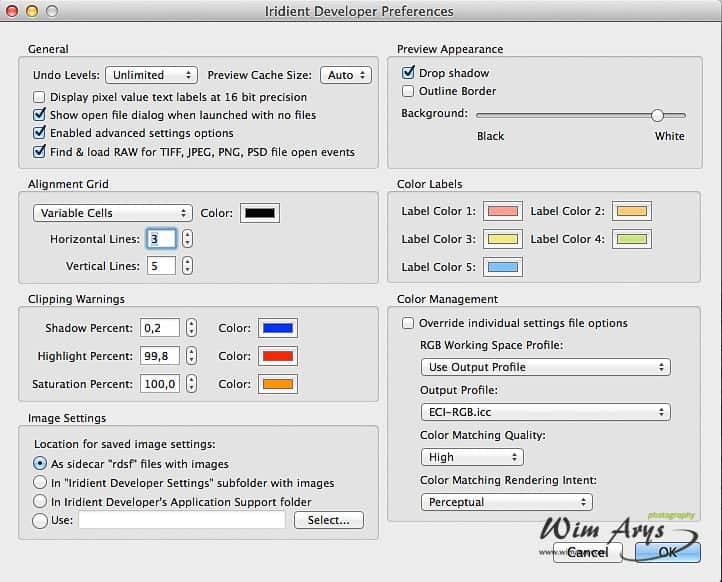Image resolution: width=722 pixels, height=582 pixels.
Task: Select Iridient Developer Settings subfolder radio option
Action: point(40,482)
